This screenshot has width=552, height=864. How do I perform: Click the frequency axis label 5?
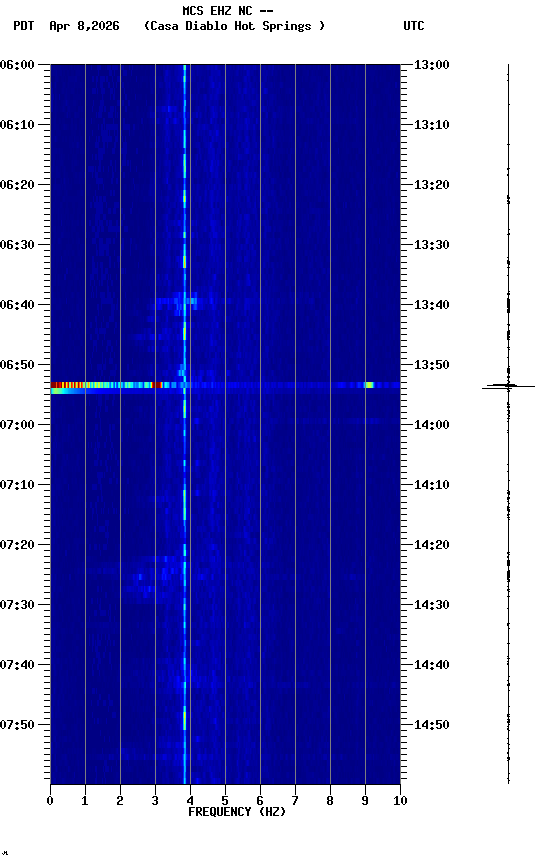225,801
